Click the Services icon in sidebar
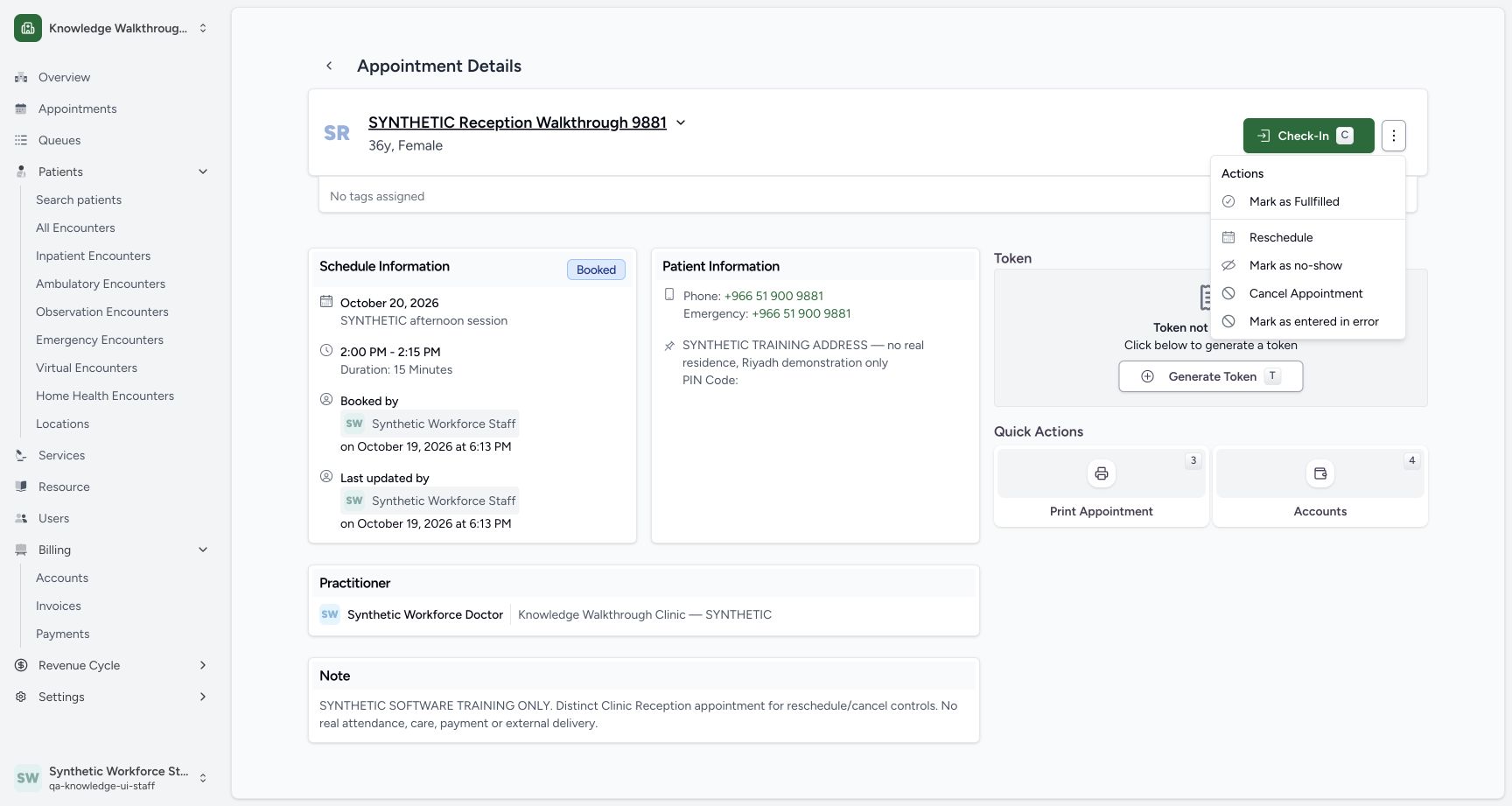1512x806 pixels. tap(21, 455)
